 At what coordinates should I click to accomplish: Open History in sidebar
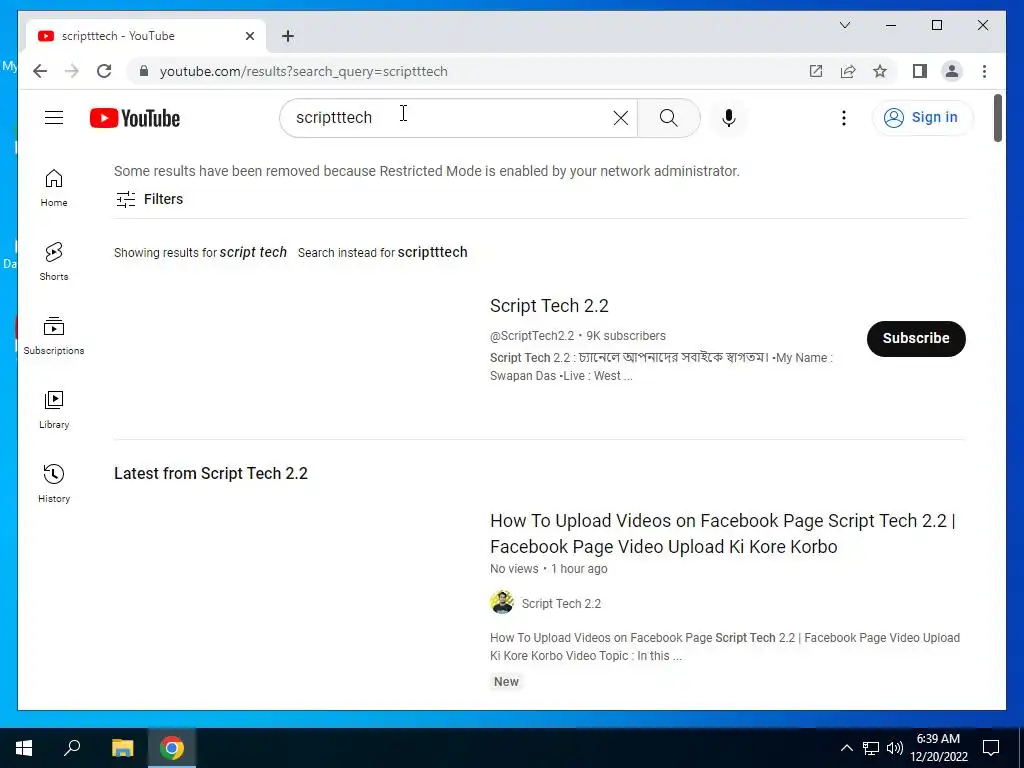(x=54, y=483)
